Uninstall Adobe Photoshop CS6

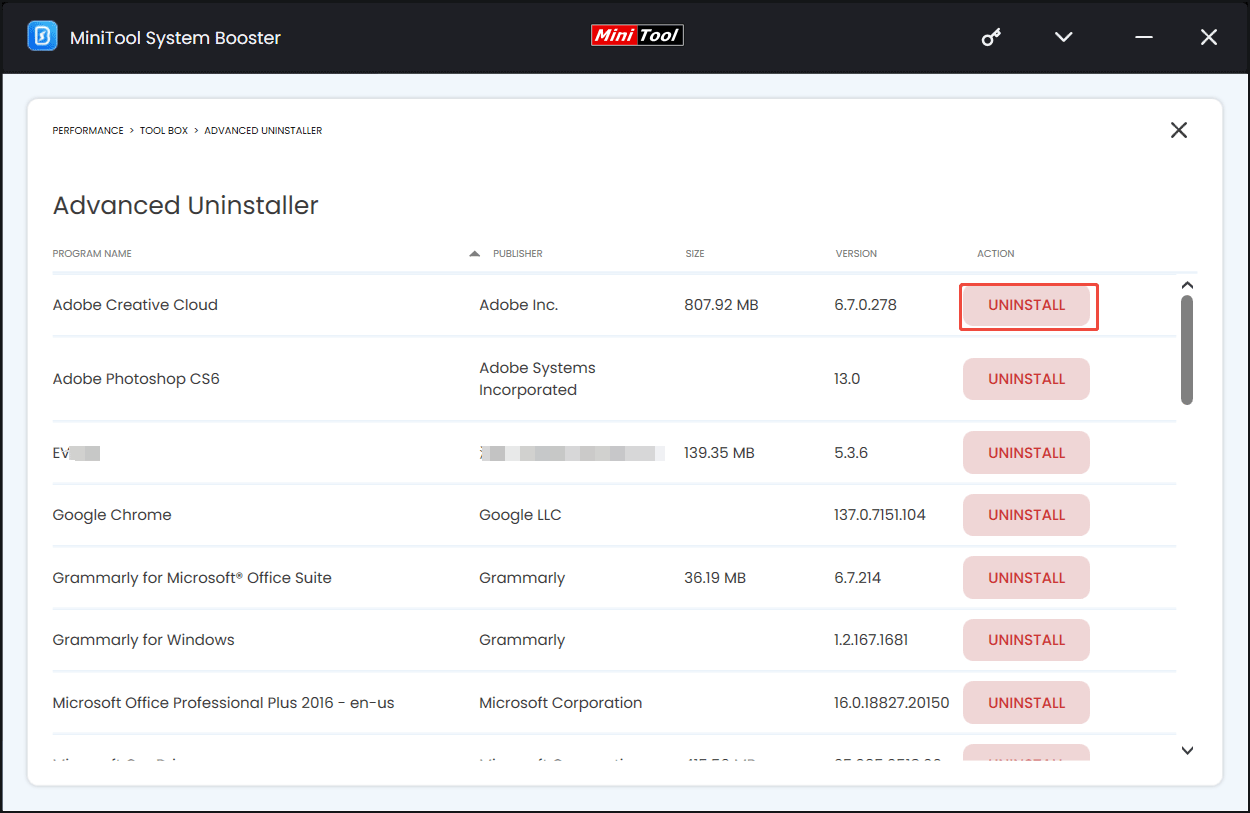tap(1026, 379)
